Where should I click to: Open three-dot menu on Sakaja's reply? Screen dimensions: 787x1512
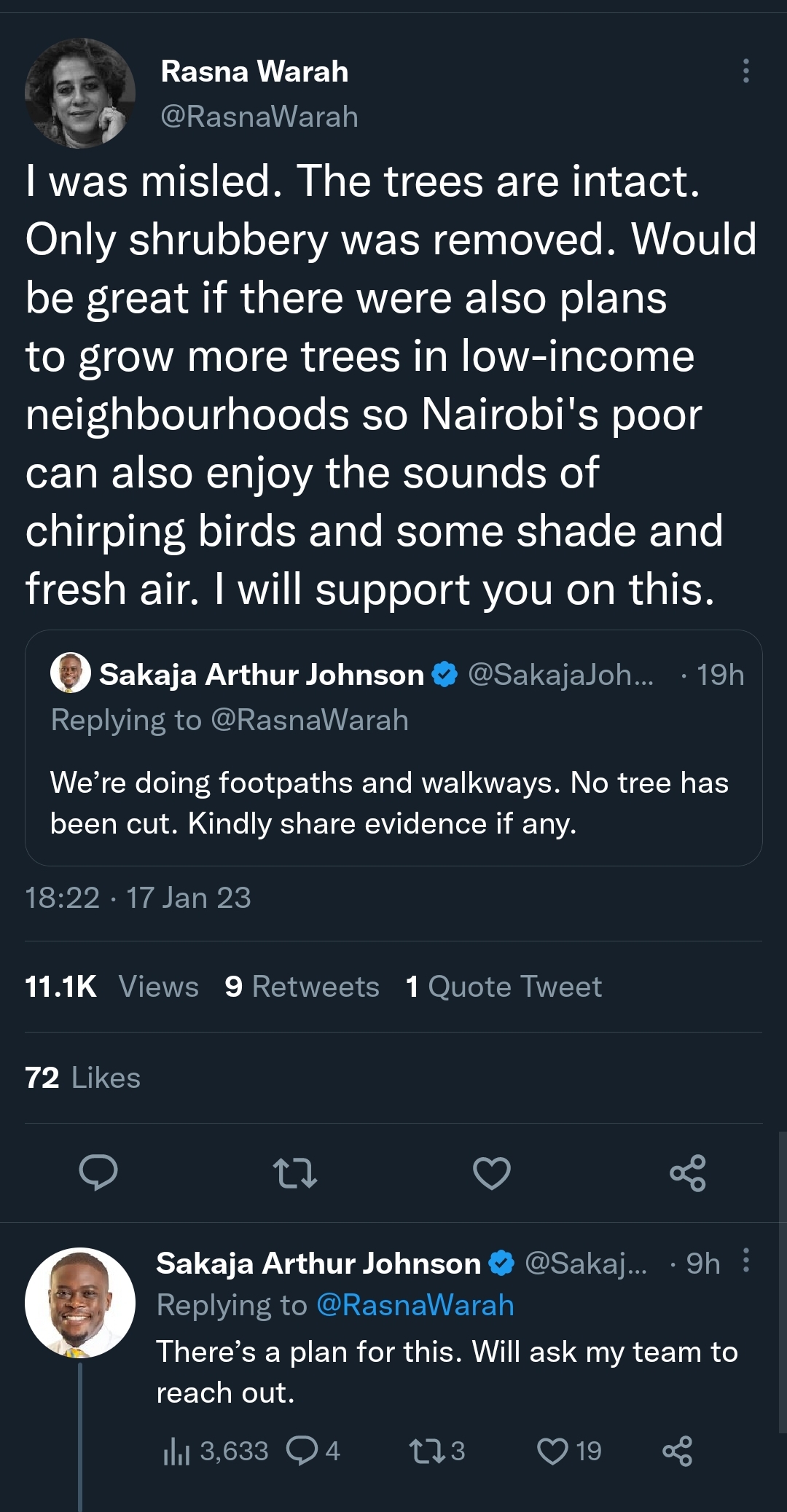[x=745, y=1260]
